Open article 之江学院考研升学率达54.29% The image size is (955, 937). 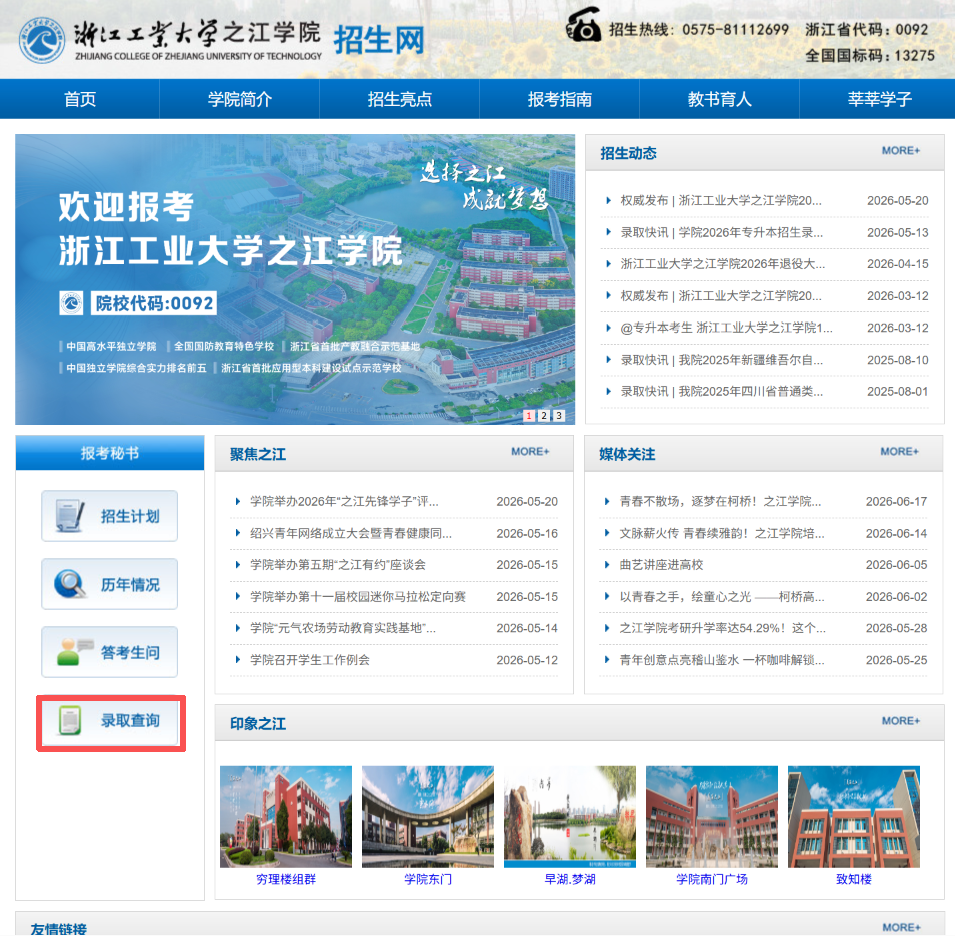722,628
